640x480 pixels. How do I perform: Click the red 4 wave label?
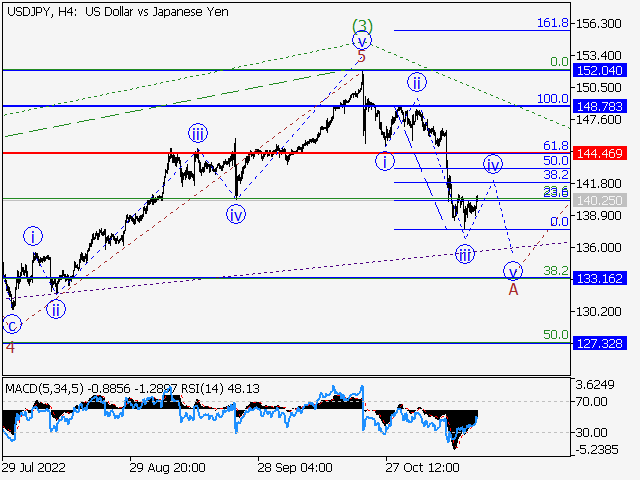point(10,347)
